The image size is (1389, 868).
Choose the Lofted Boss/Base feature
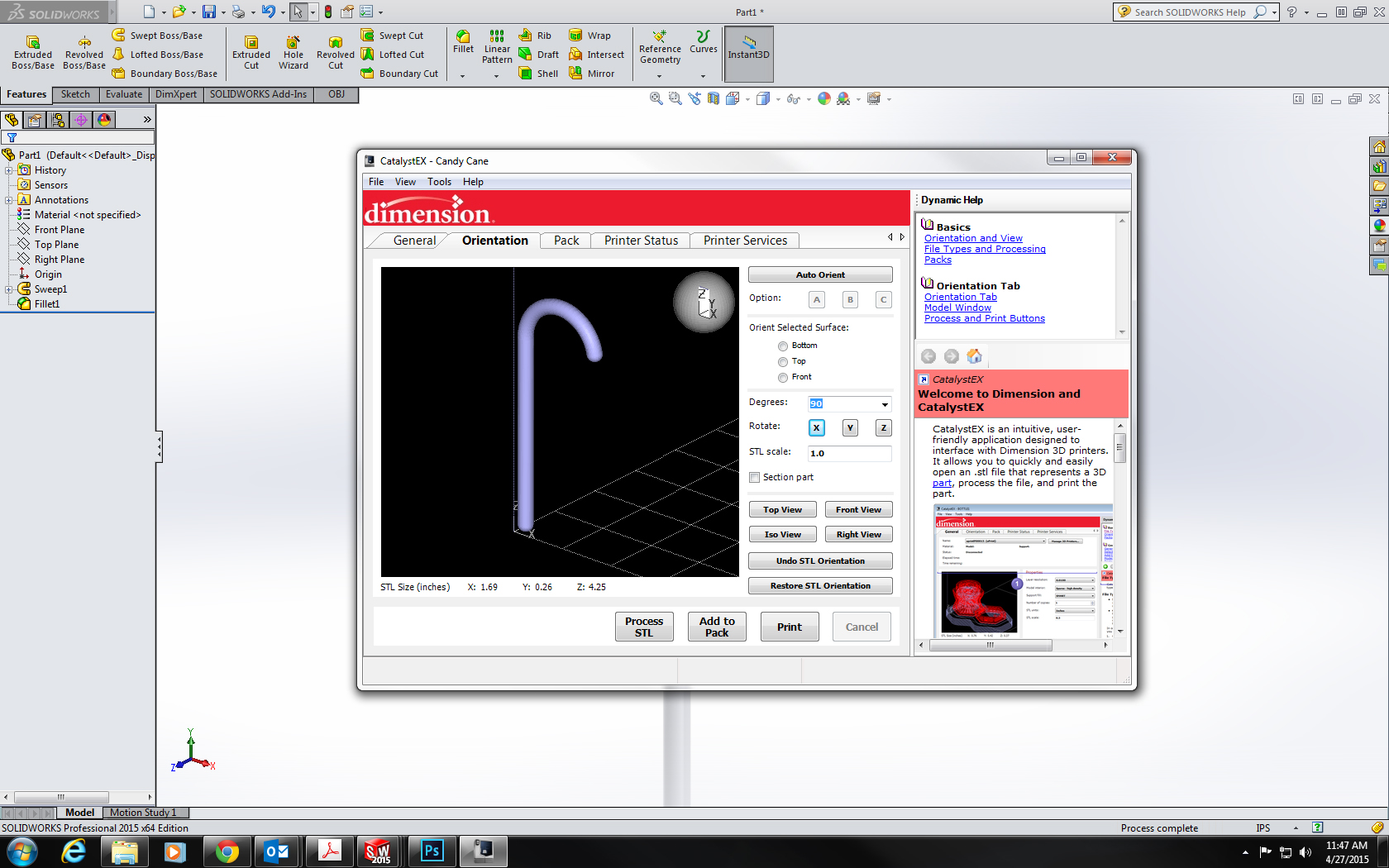pos(158,55)
